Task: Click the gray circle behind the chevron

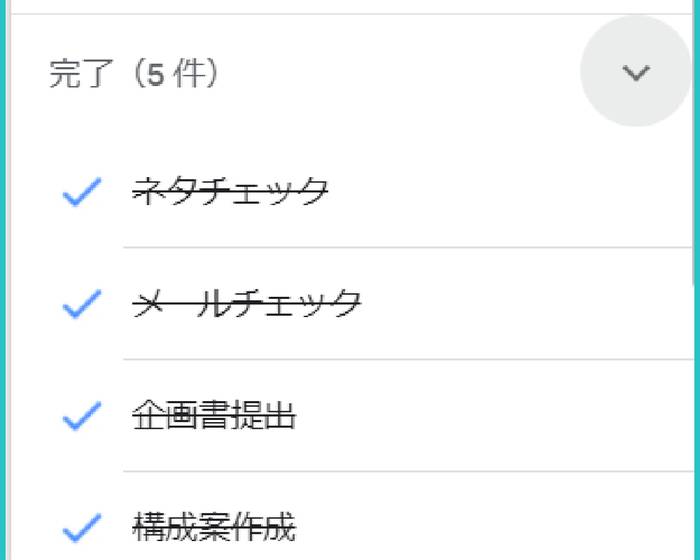Action: (636, 71)
